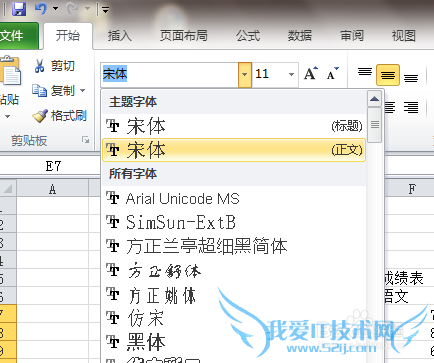434x363 pixels.
Task: Click the Paste clipboard icon
Action: 10,71
